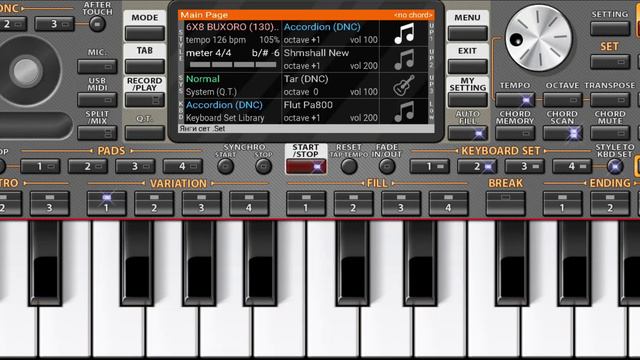Open the TAB button
This screenshot has height=360, width=640.
coord(145,66)
